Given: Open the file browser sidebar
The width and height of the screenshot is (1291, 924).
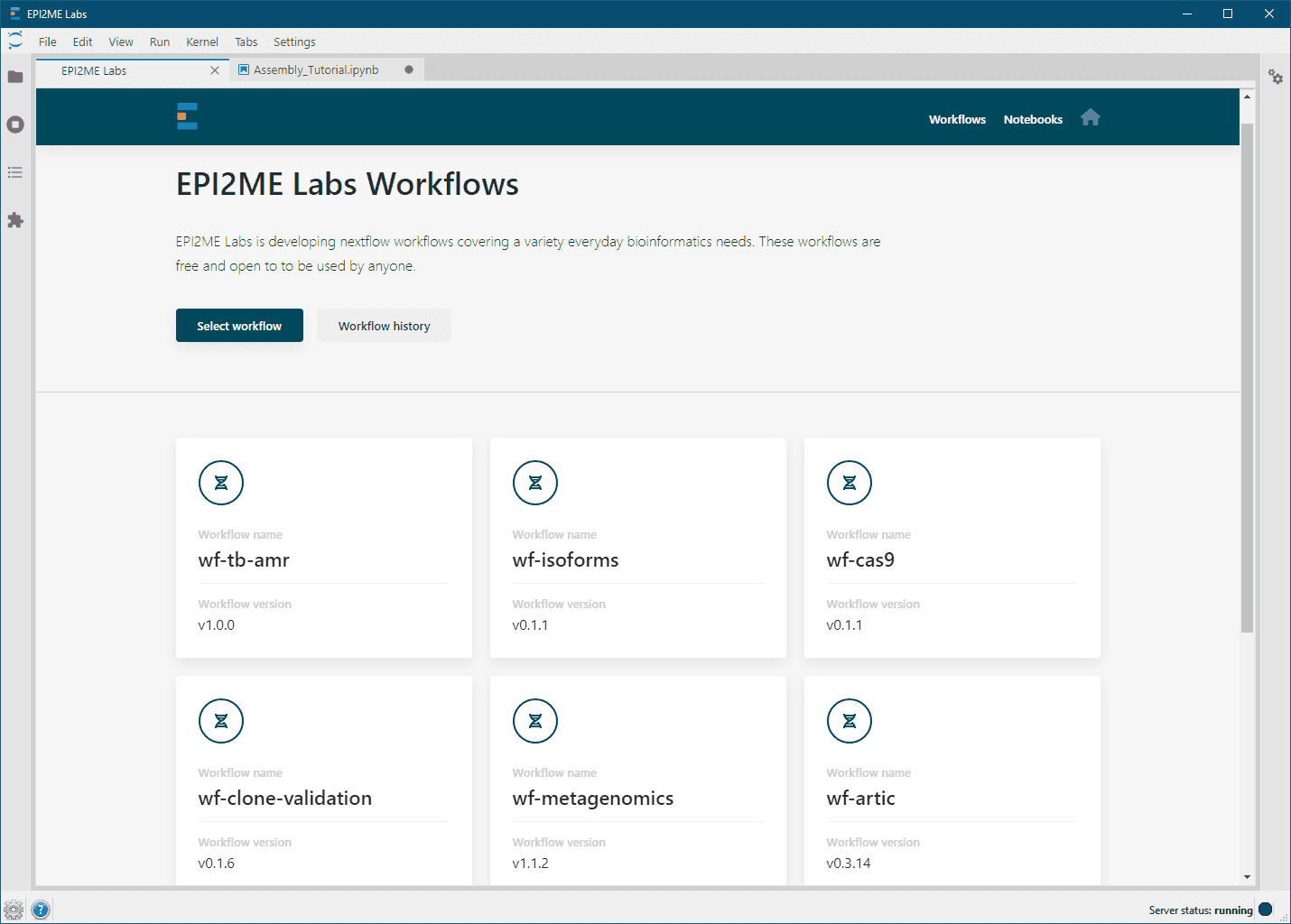Looking at the screenshot, I should [15, 77].
